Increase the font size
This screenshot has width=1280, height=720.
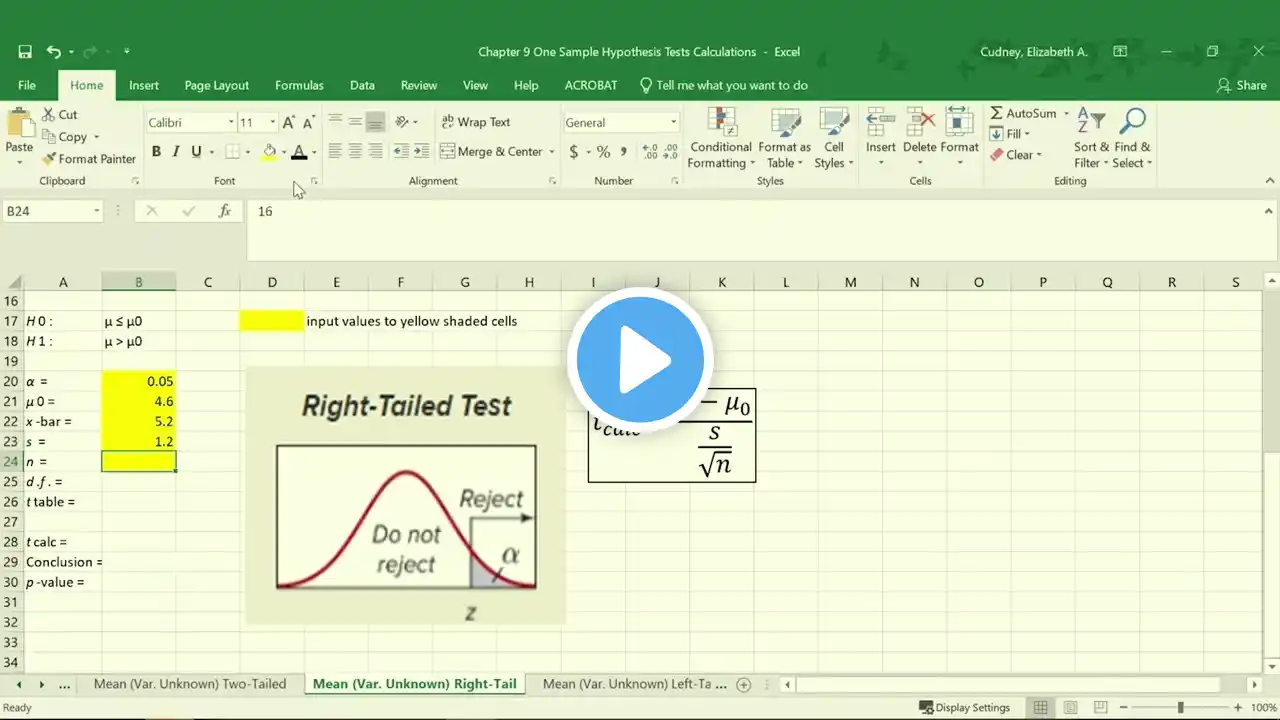tap(289, 123)
